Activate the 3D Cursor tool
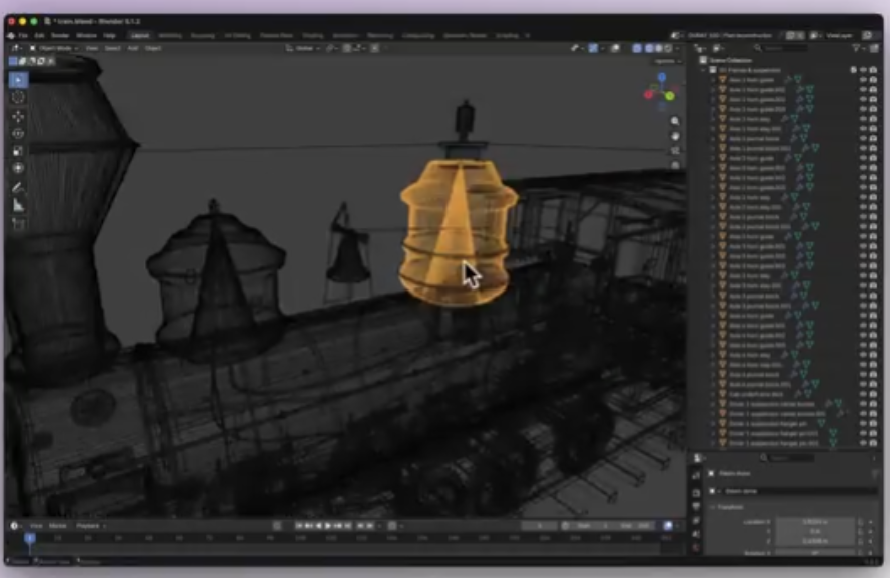Screen dimensions: 890x578 coord(18,97)
